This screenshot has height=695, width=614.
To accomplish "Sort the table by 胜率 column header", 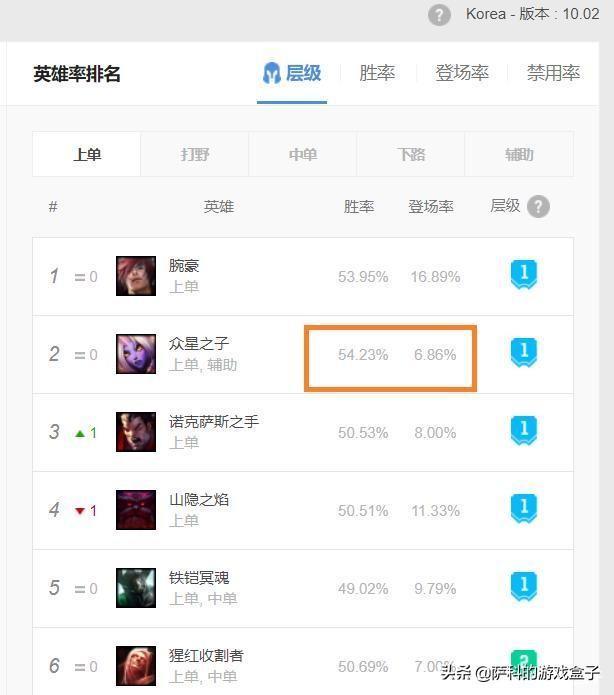I will click(359, 206).
